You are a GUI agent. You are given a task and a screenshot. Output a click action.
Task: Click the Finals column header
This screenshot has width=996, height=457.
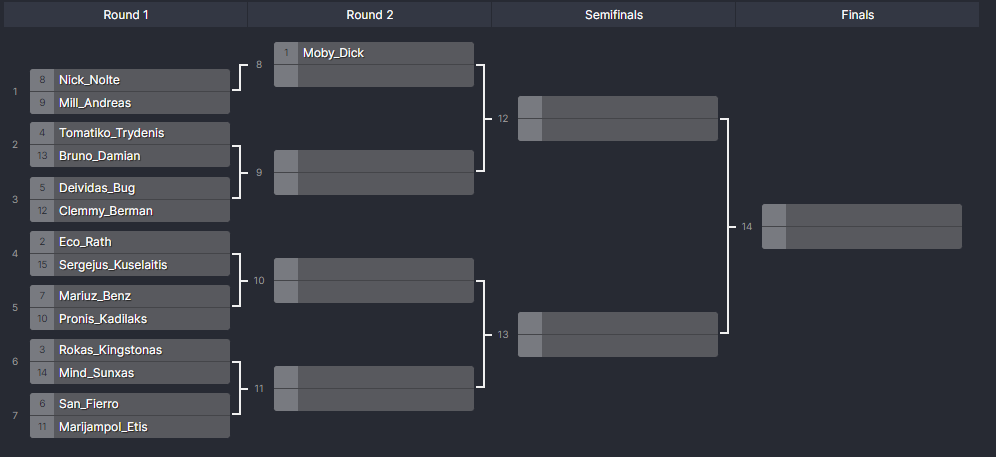(858, 15)
